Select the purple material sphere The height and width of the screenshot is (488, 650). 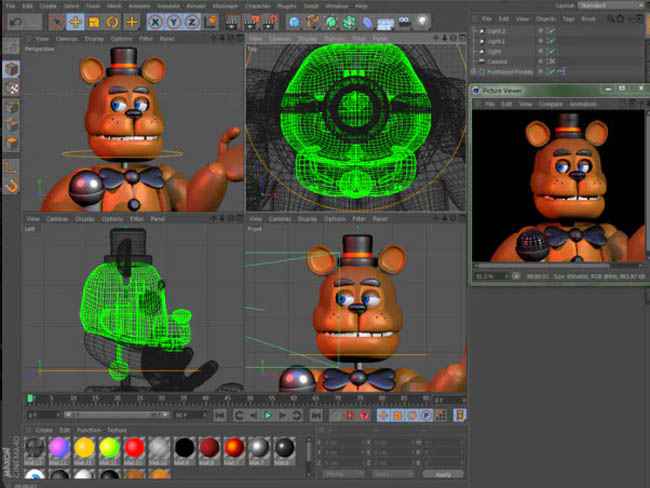59,448
